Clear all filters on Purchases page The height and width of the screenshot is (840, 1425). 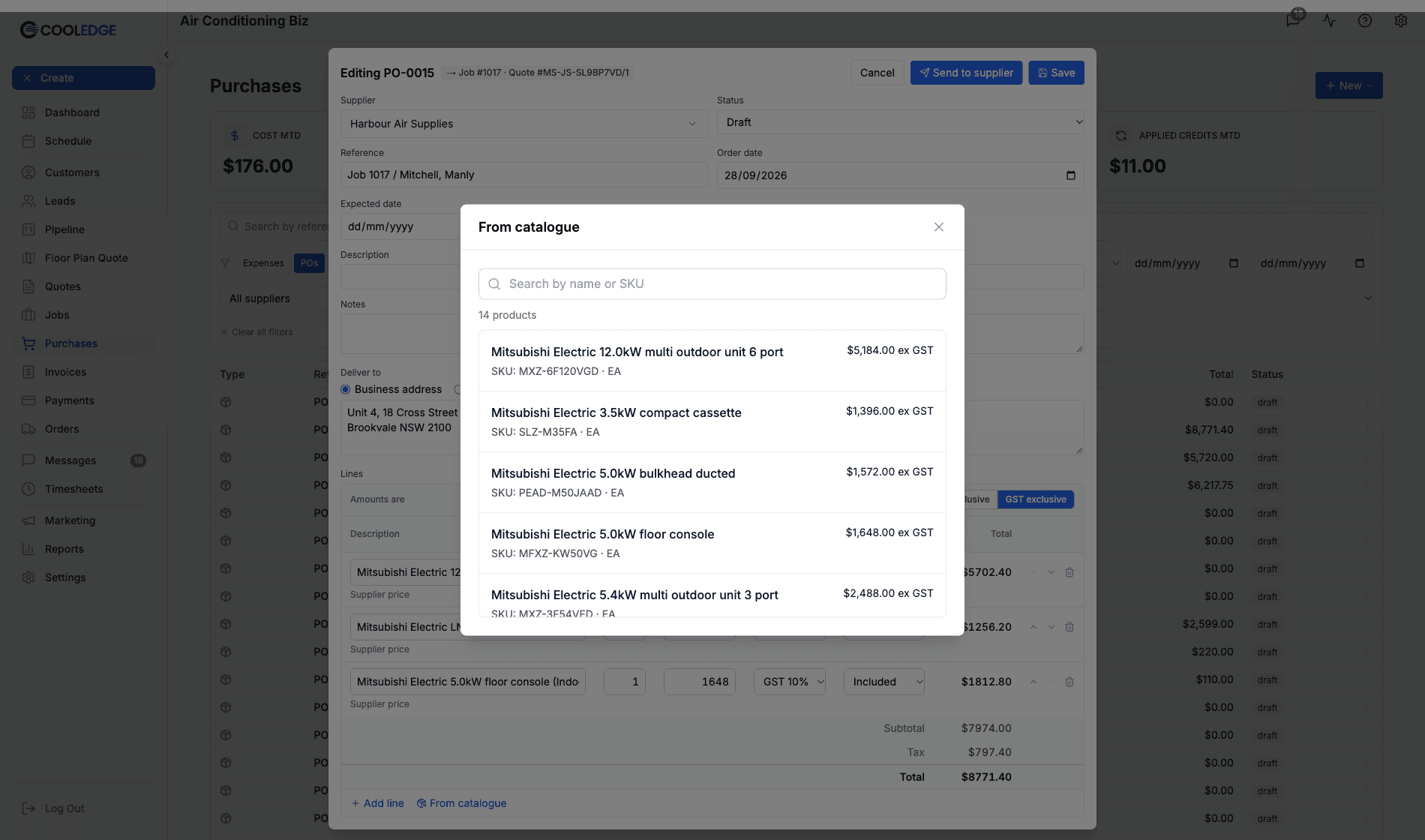click(256, 332)
